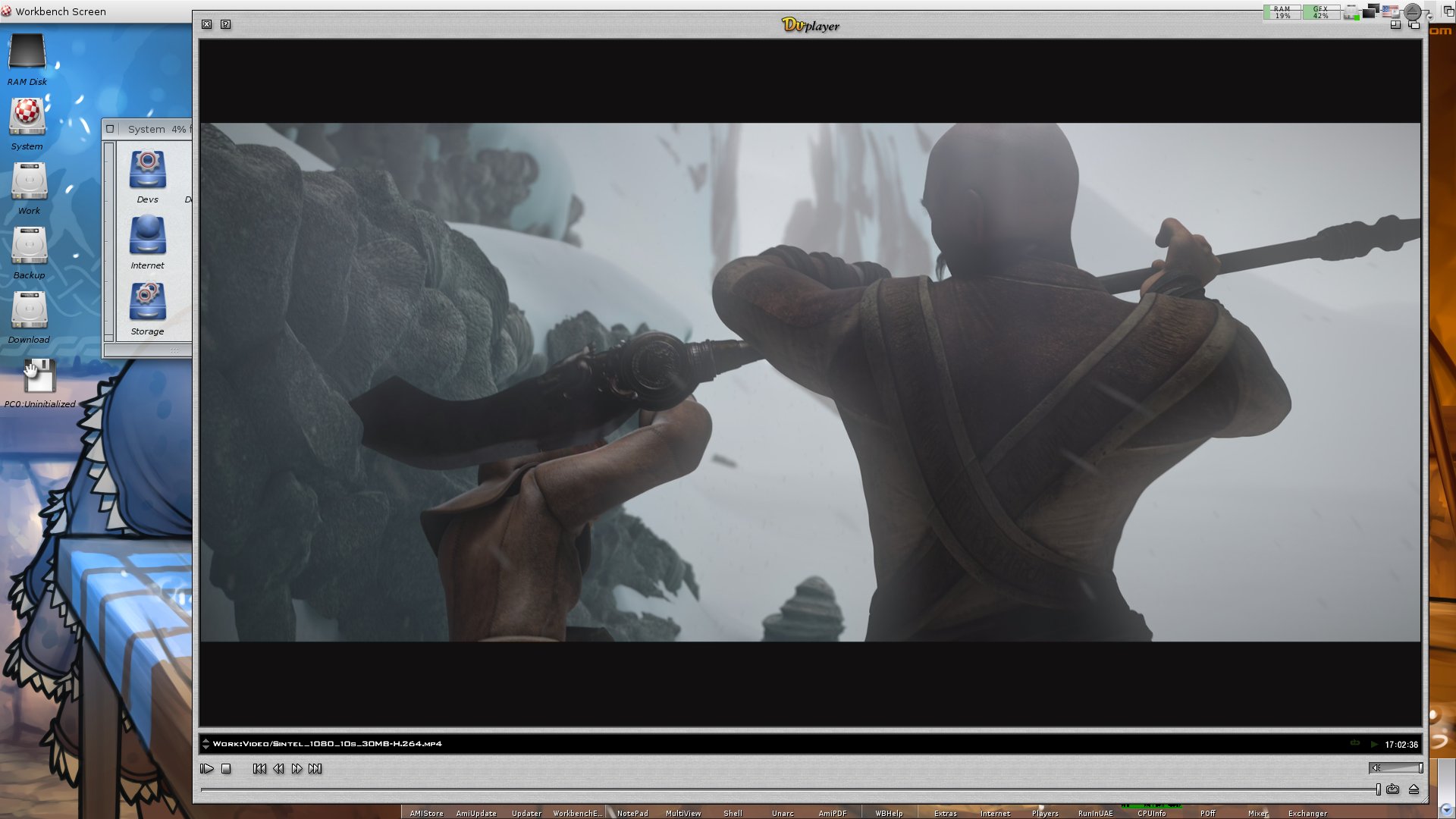Expand the playlist arrows beside the filename

[x=206, y=744]
